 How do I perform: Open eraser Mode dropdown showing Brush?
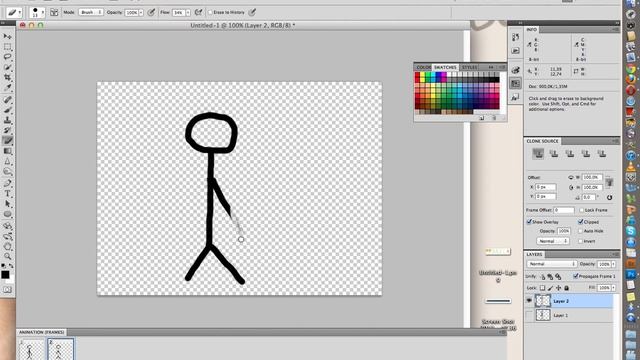point(90,13)
